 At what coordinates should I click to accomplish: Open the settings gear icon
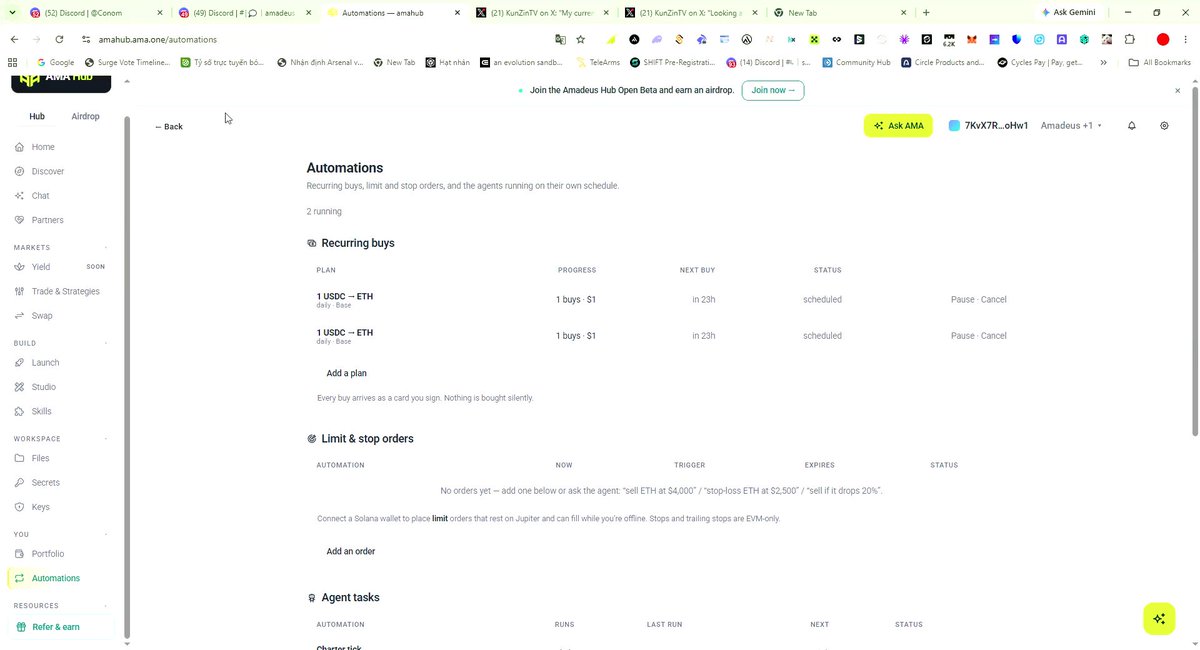tap(1164, 126)
